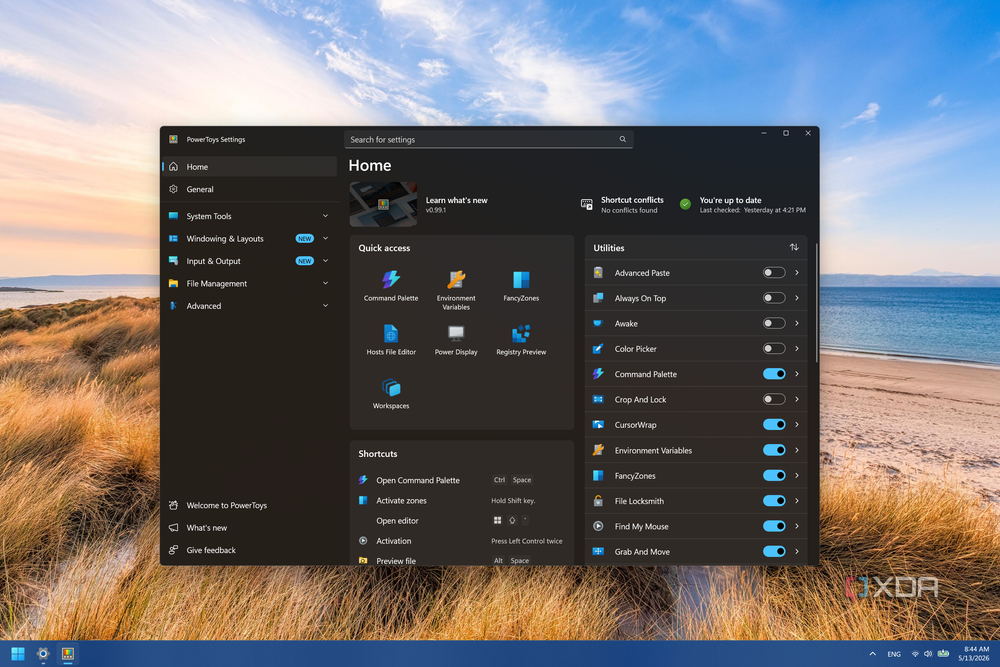Enable Advanced Paste toggle
The image size is (1000, 667).
(774, 273)
